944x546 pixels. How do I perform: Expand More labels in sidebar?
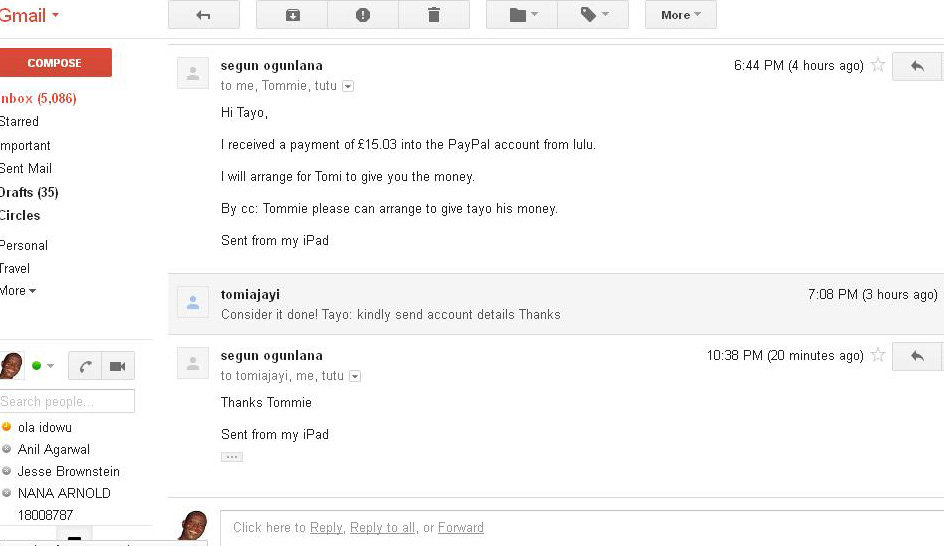[x=17, y=291]
